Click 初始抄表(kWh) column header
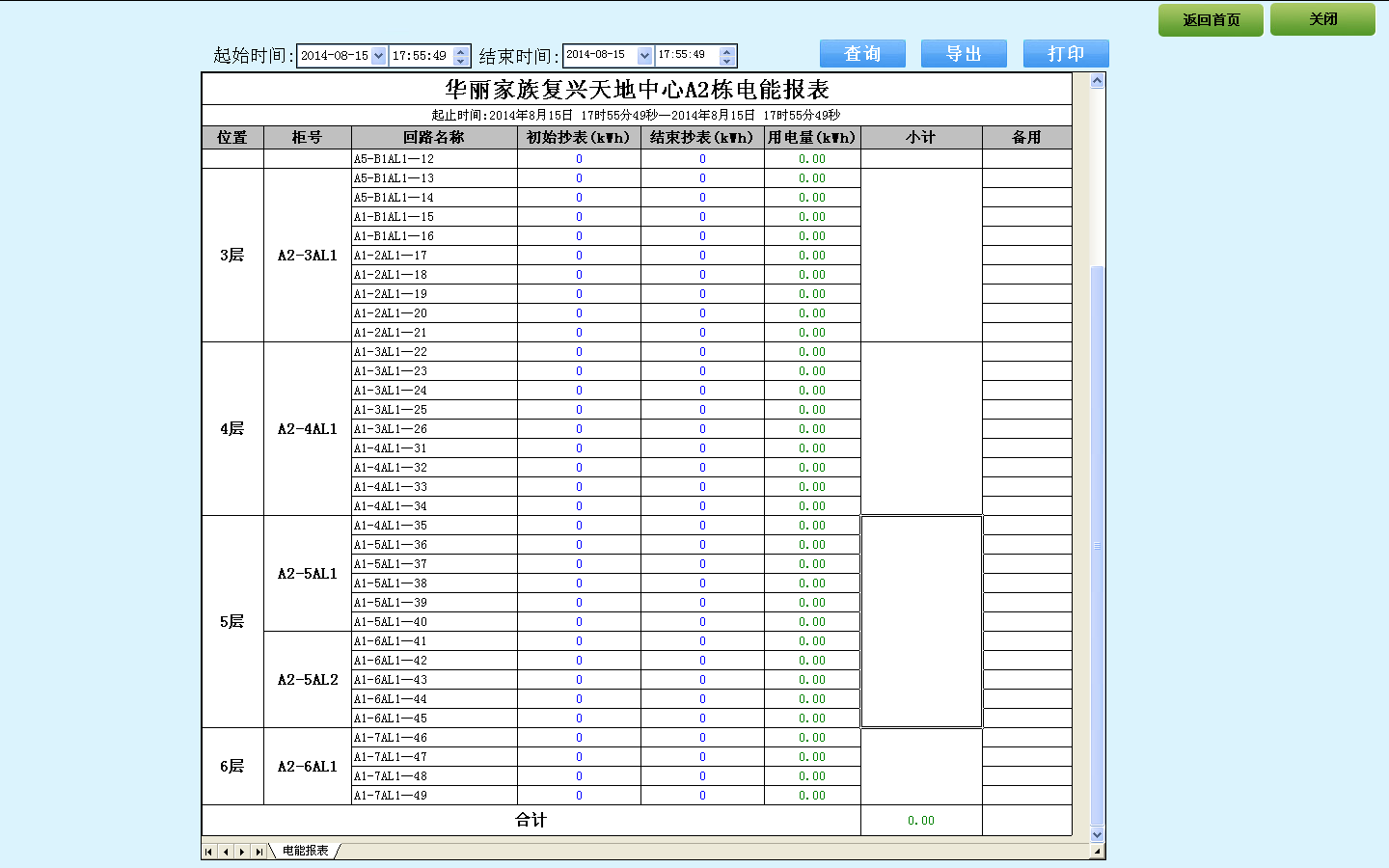1389x868 pixels. coord(579,138)
